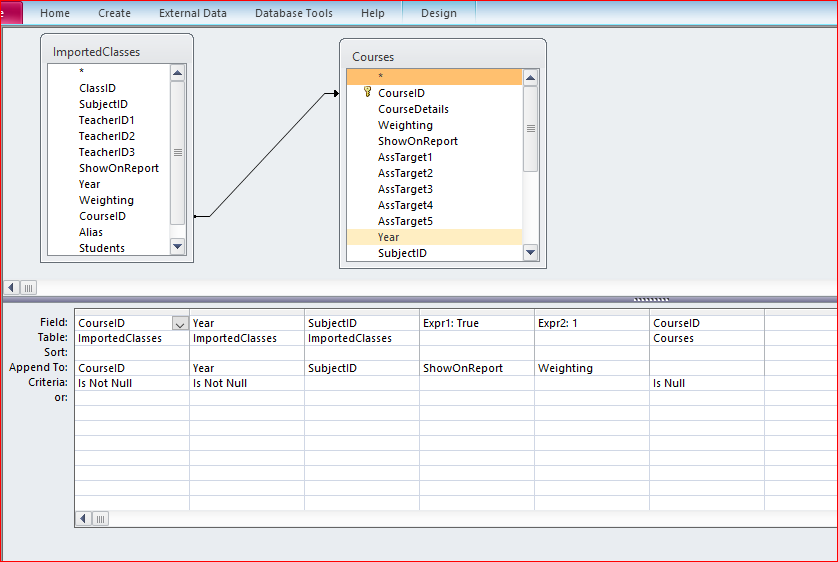Select ShowOnReport in ImportedClasses list

tap(109, 168)
